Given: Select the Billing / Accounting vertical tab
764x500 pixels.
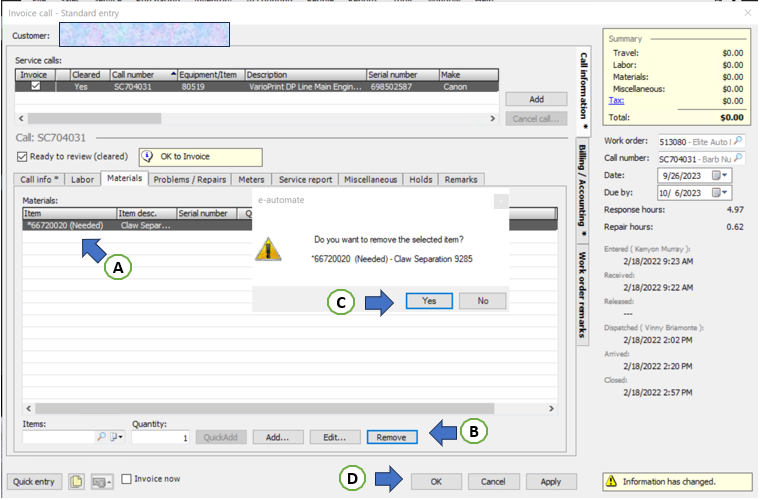Looking at the screenshot, I should pyautogui.click(x=582, y=191).
